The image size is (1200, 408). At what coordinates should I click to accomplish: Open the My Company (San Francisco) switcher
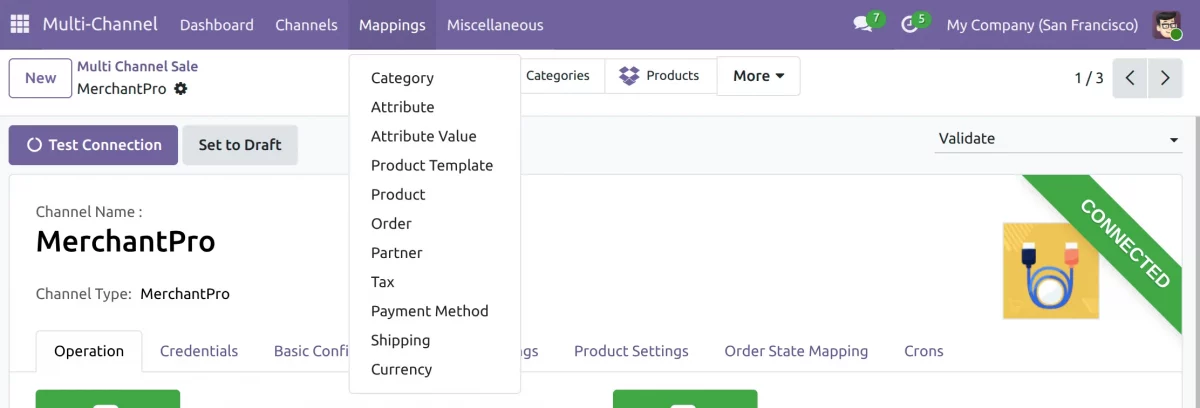point(1042,25)
